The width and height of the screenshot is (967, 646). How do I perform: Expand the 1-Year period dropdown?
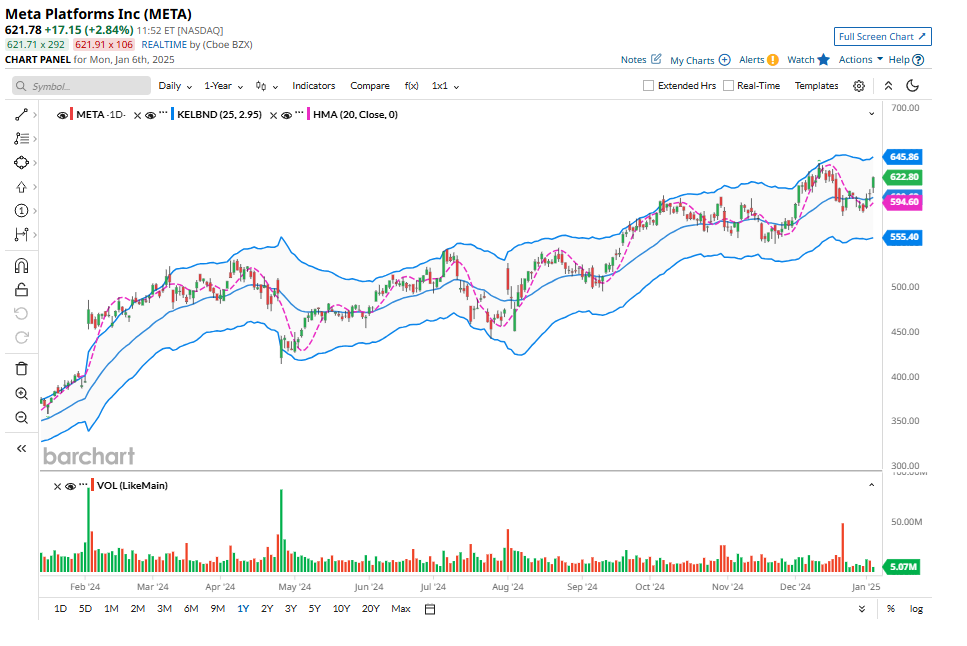coord(223,86)
